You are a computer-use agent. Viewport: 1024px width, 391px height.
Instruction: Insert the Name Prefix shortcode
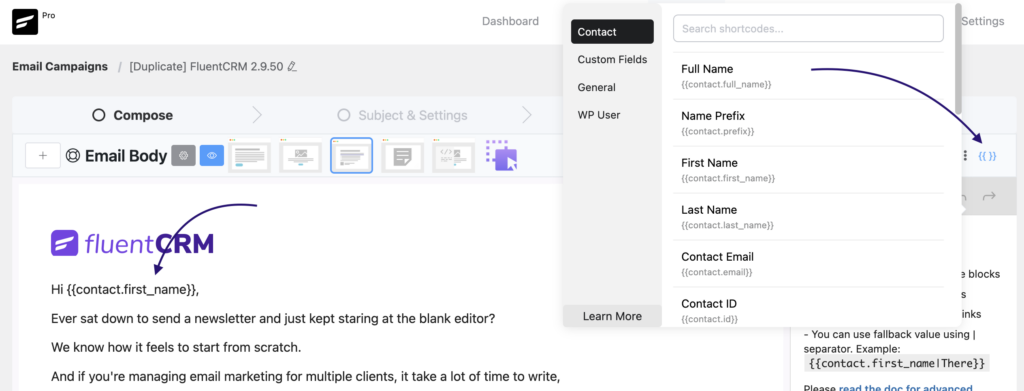[x=808, y=123]
